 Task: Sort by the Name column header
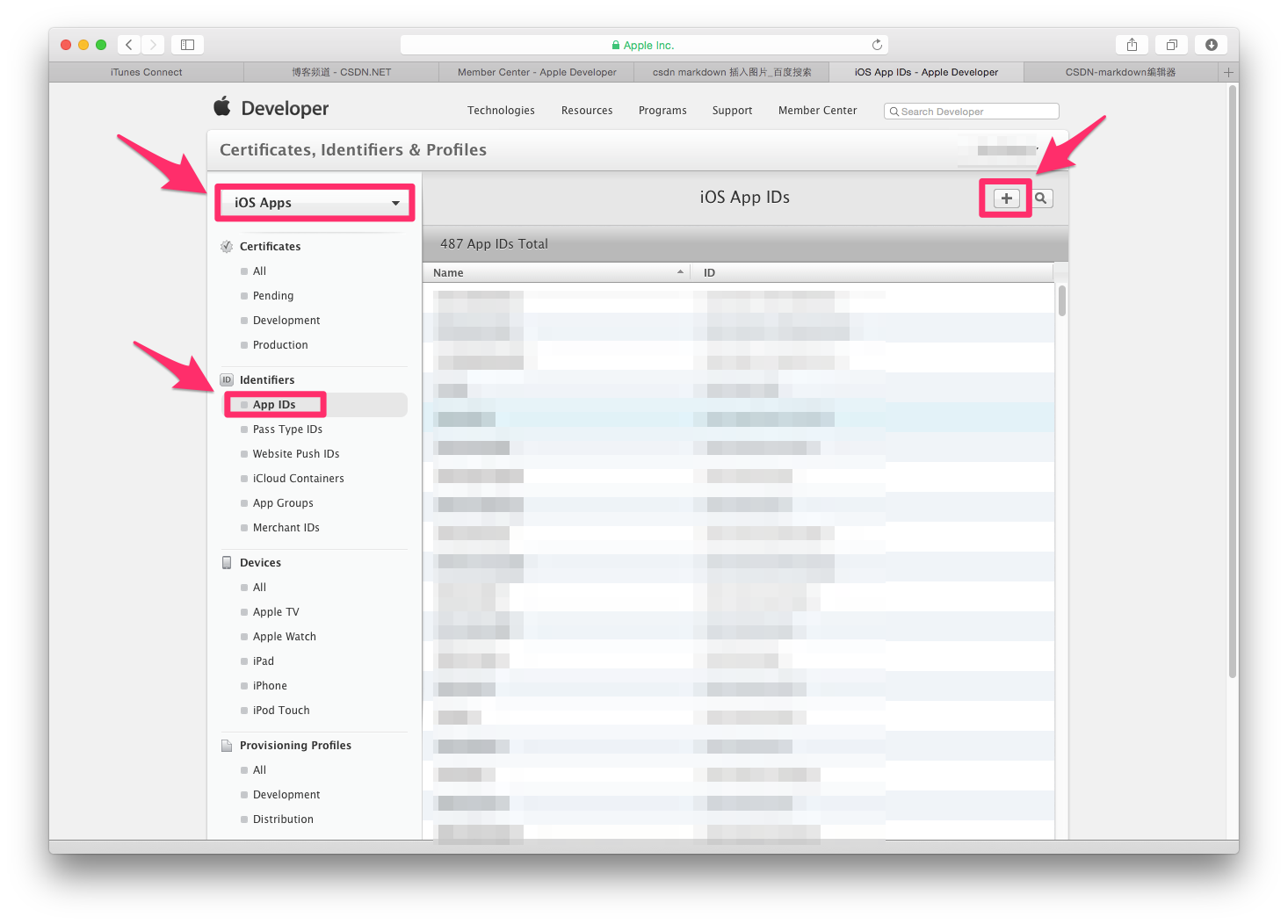click(x=557, y=273)
